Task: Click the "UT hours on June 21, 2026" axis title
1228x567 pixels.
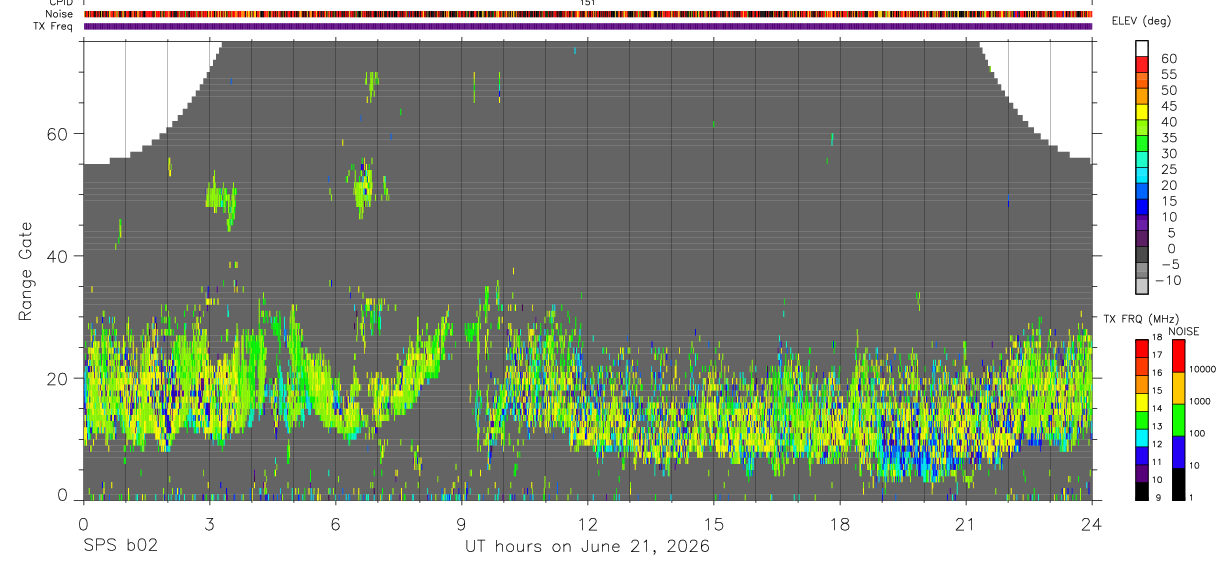Action: pos(587,547)
